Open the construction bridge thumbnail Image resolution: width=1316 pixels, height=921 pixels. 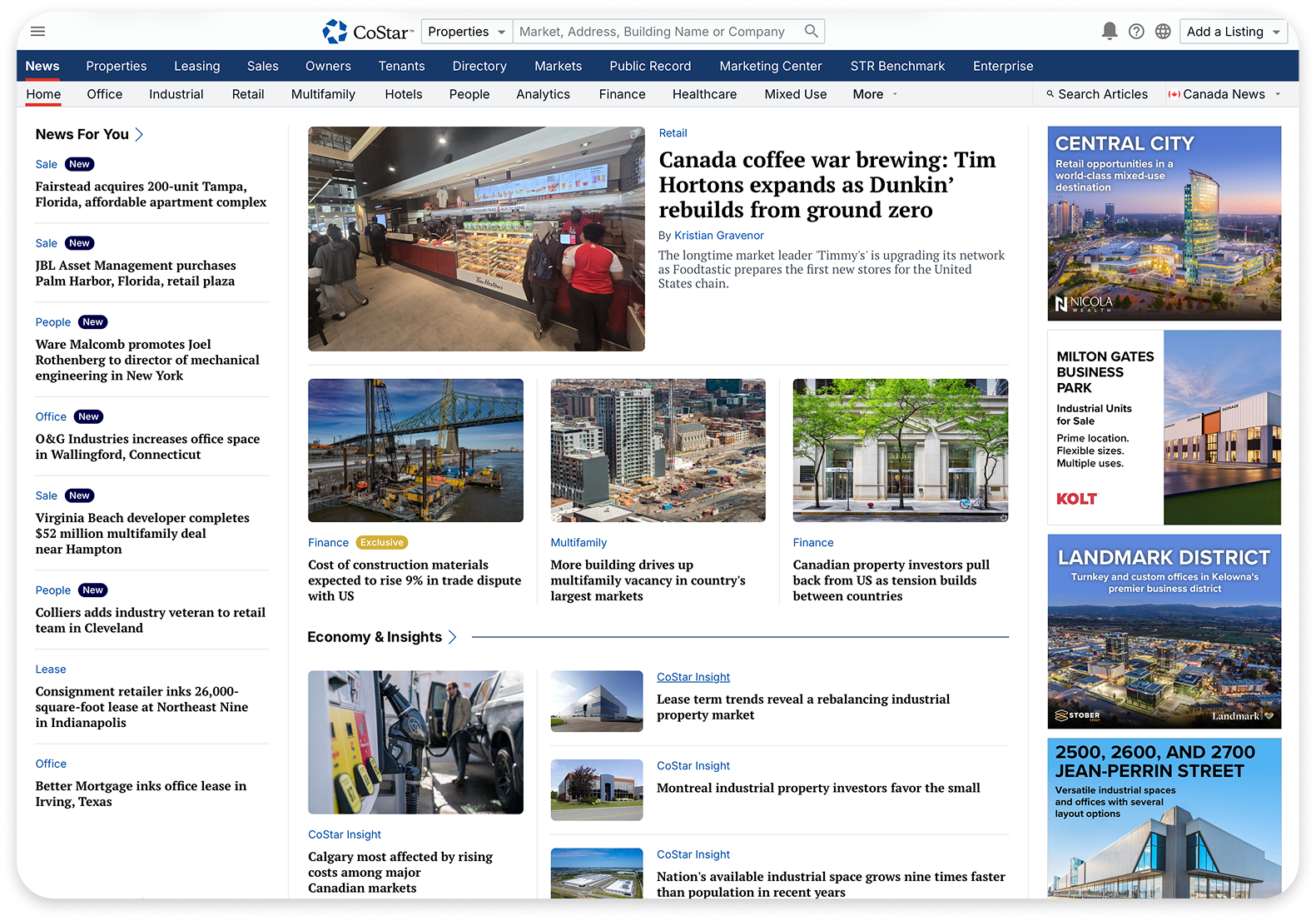tap(415, 451)
